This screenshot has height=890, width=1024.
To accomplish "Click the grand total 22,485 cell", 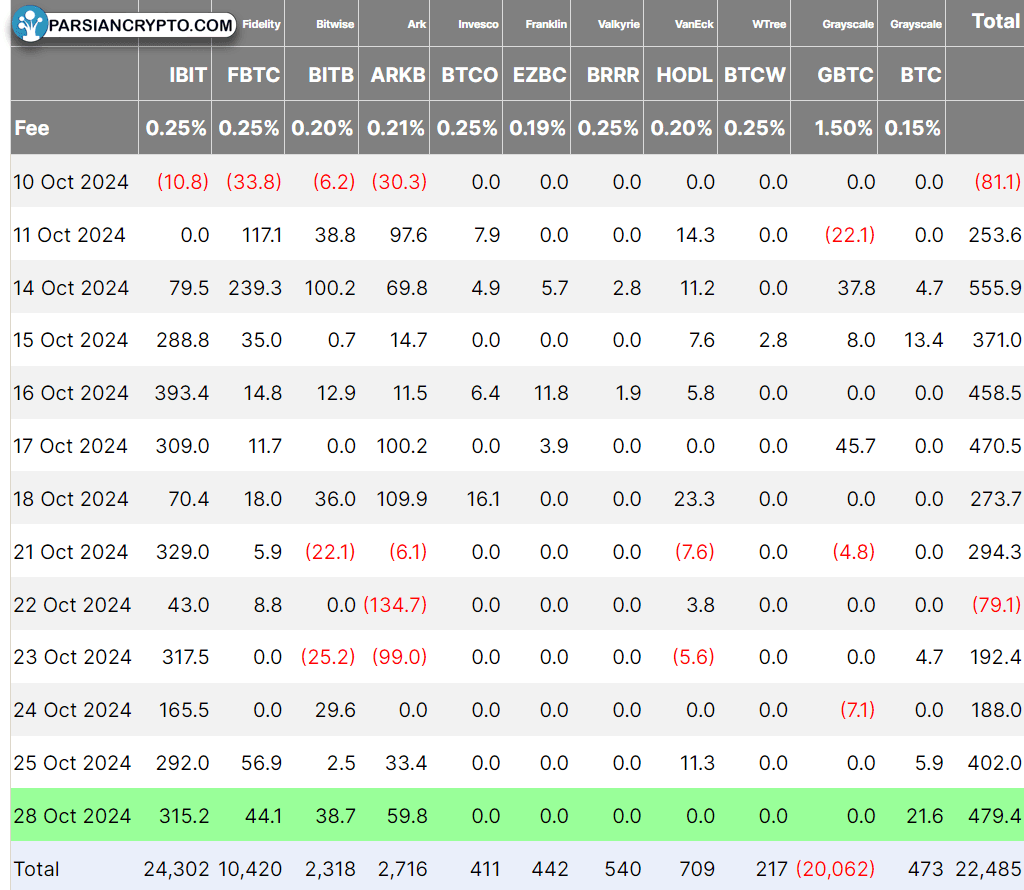I will (988, 869).
